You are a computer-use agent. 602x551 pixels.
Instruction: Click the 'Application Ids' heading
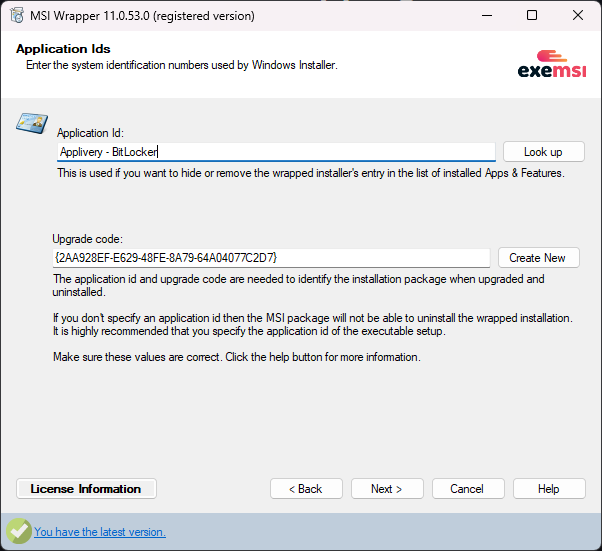[x=63, y=49]
